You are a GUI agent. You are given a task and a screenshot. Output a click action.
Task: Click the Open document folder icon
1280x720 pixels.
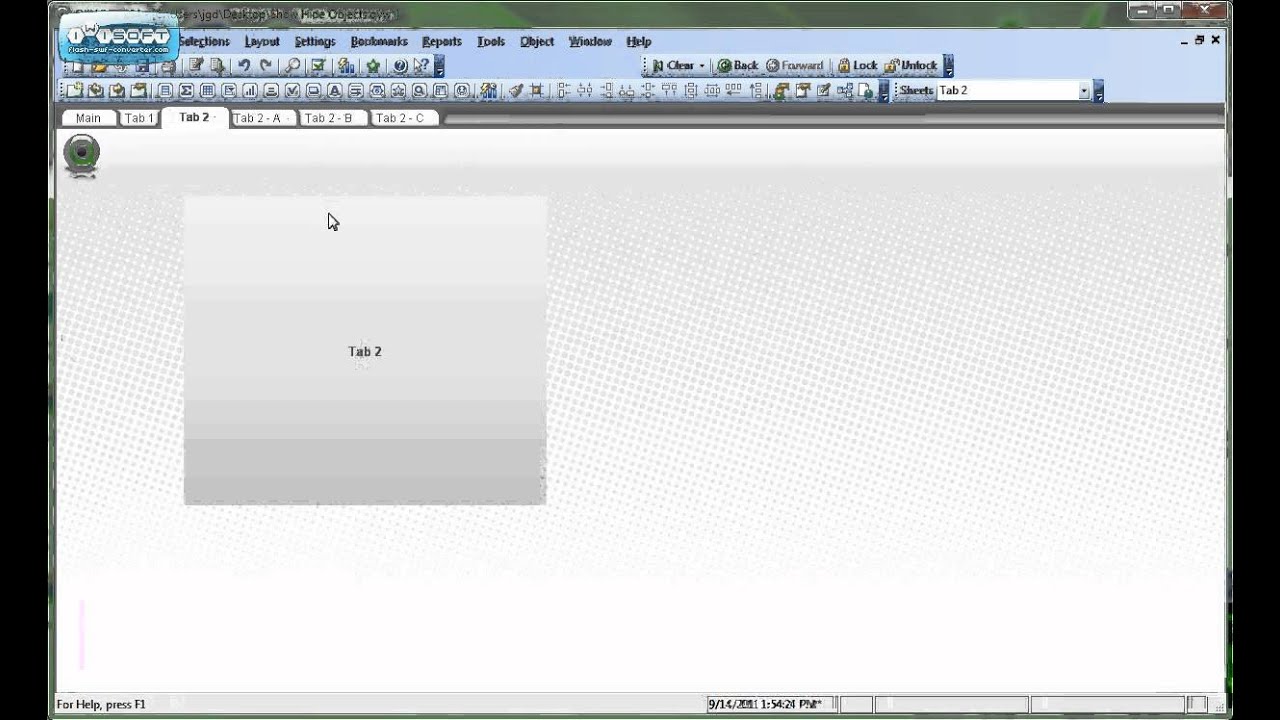pyautogui.click(x=99, y=66)
